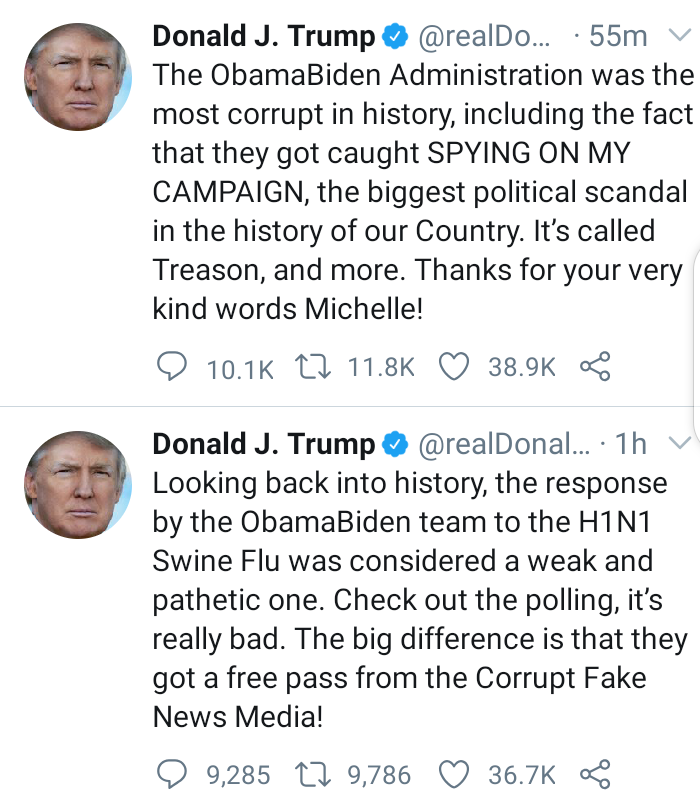Open the tweet thanking Michelle

pyautogui.click(x=420, y=190)
